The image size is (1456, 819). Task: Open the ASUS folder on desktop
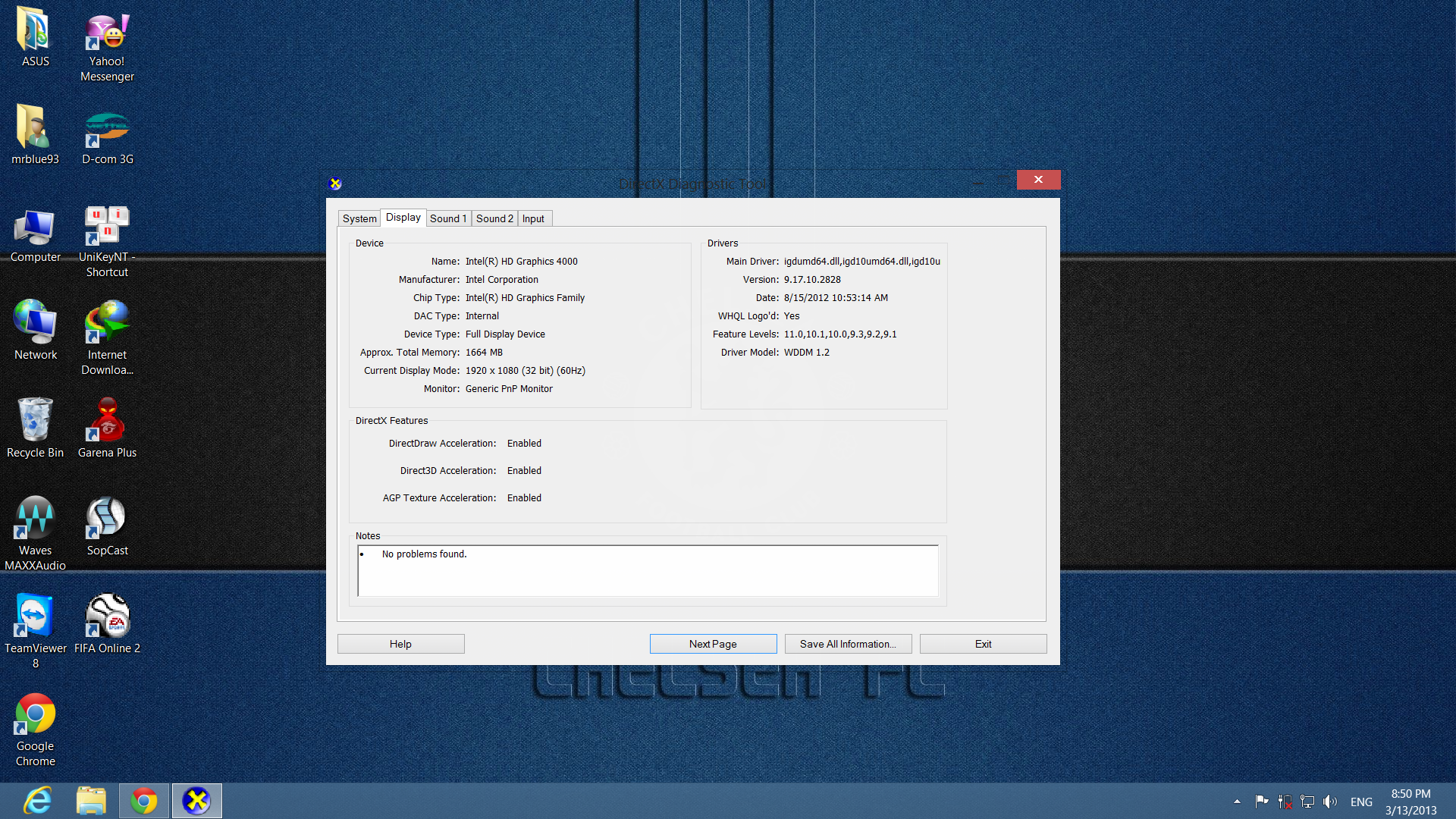coord(35,36)
